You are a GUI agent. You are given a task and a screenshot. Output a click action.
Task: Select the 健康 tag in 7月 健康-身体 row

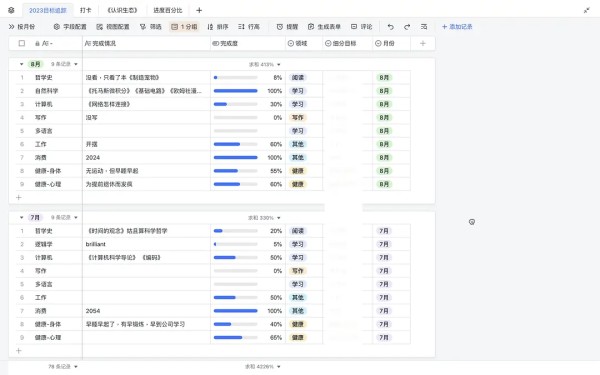click(x=298, y=324)
